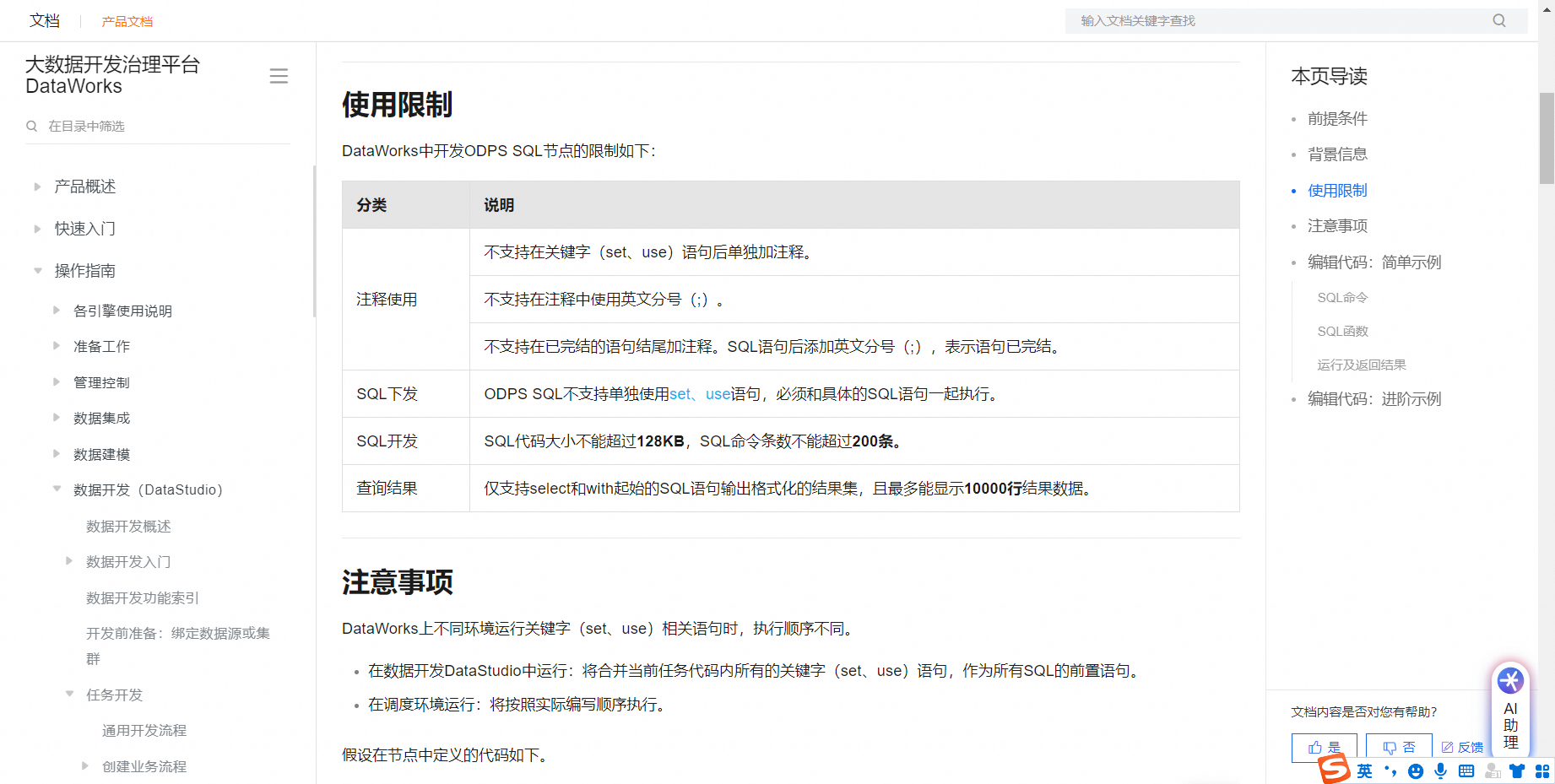Click the 产品文档 header link
The image size is (1555, 784).
(x=127, y=21)
